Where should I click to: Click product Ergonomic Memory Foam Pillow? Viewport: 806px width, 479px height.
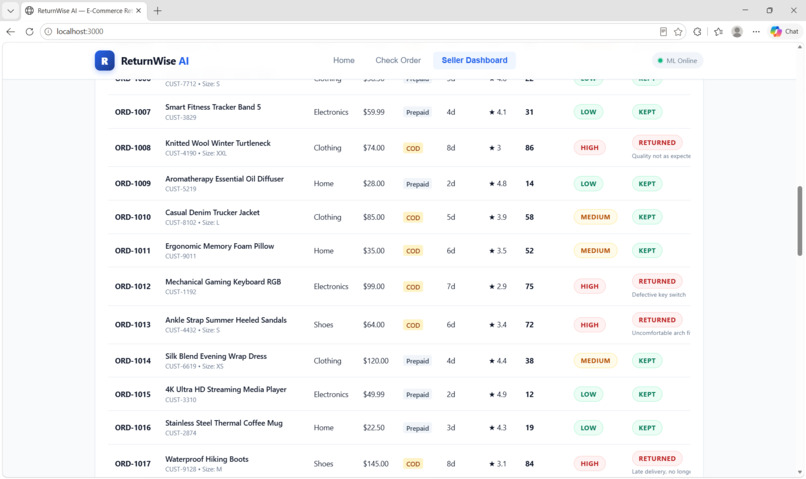click(219, 247)
